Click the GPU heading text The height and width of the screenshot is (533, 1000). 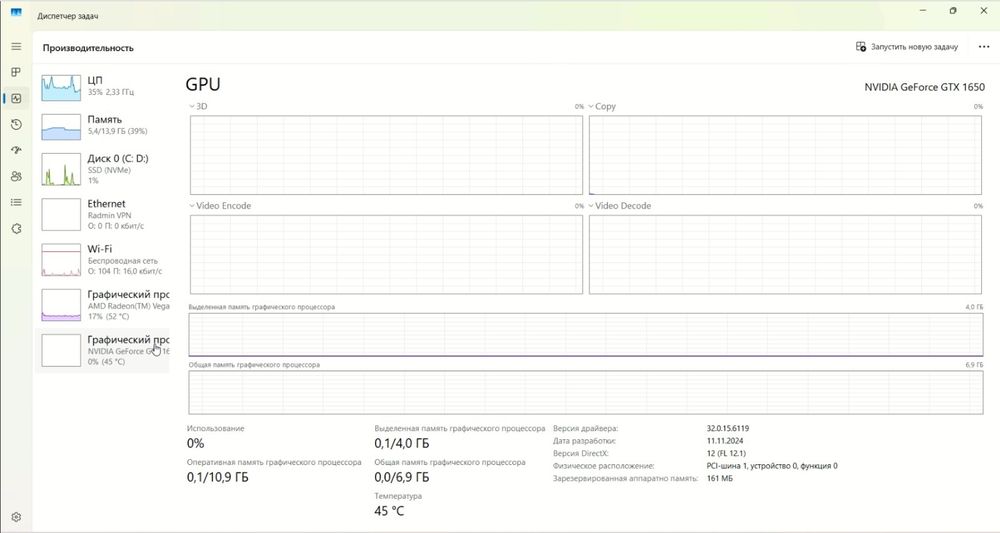tap(203, 84)
